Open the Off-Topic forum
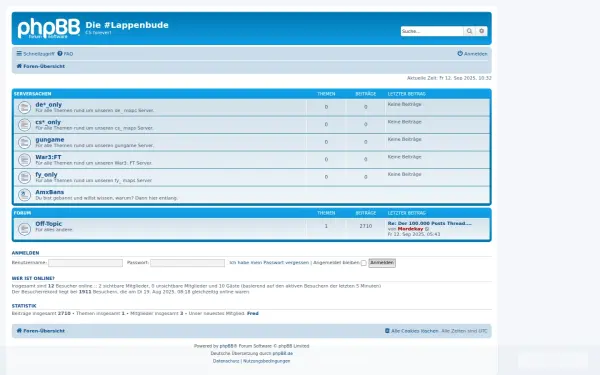Image resolution: width=600 pixels, height=375 pixels. 49,223
